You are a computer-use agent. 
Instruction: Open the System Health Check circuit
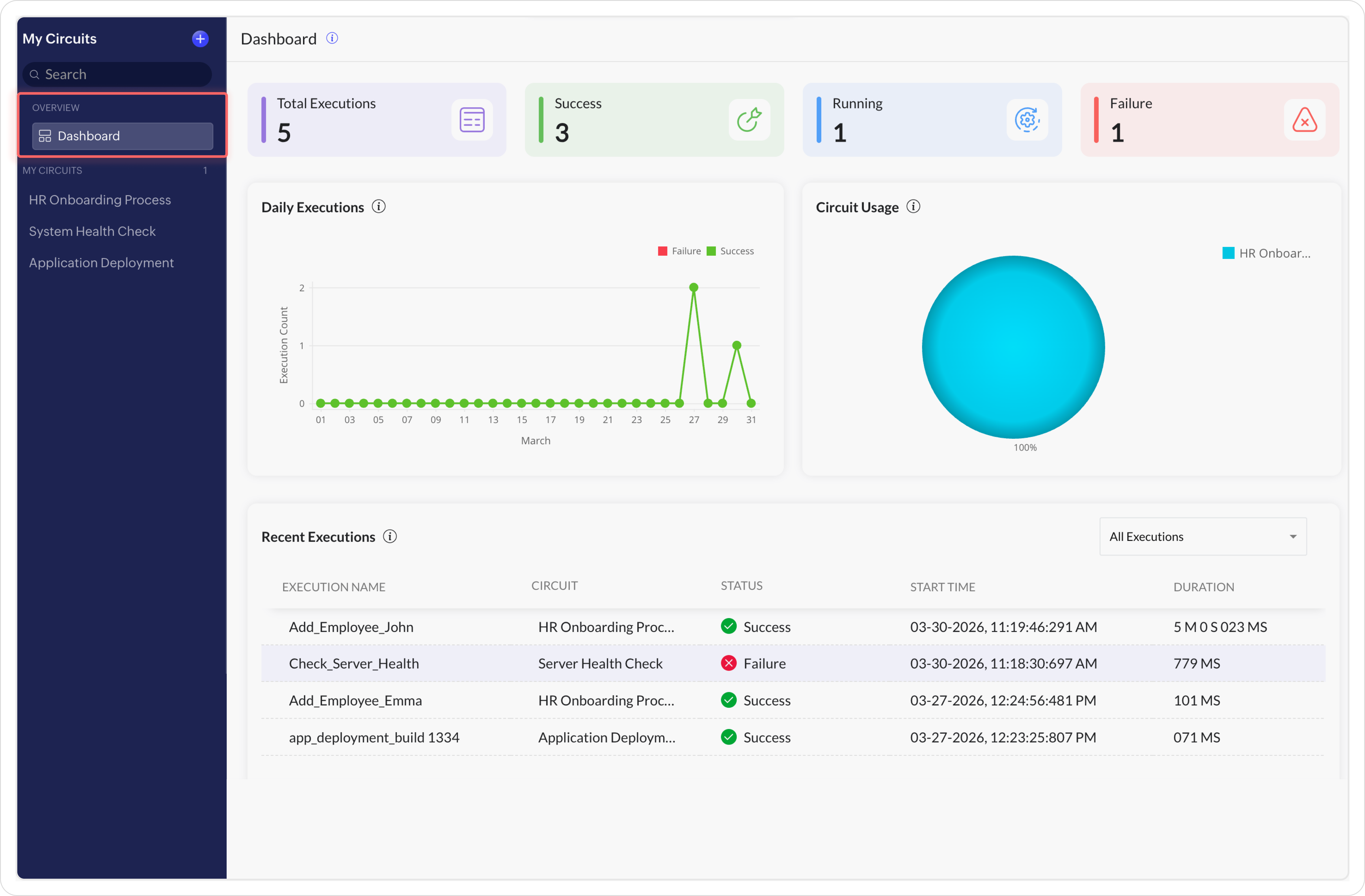[92, 231]
